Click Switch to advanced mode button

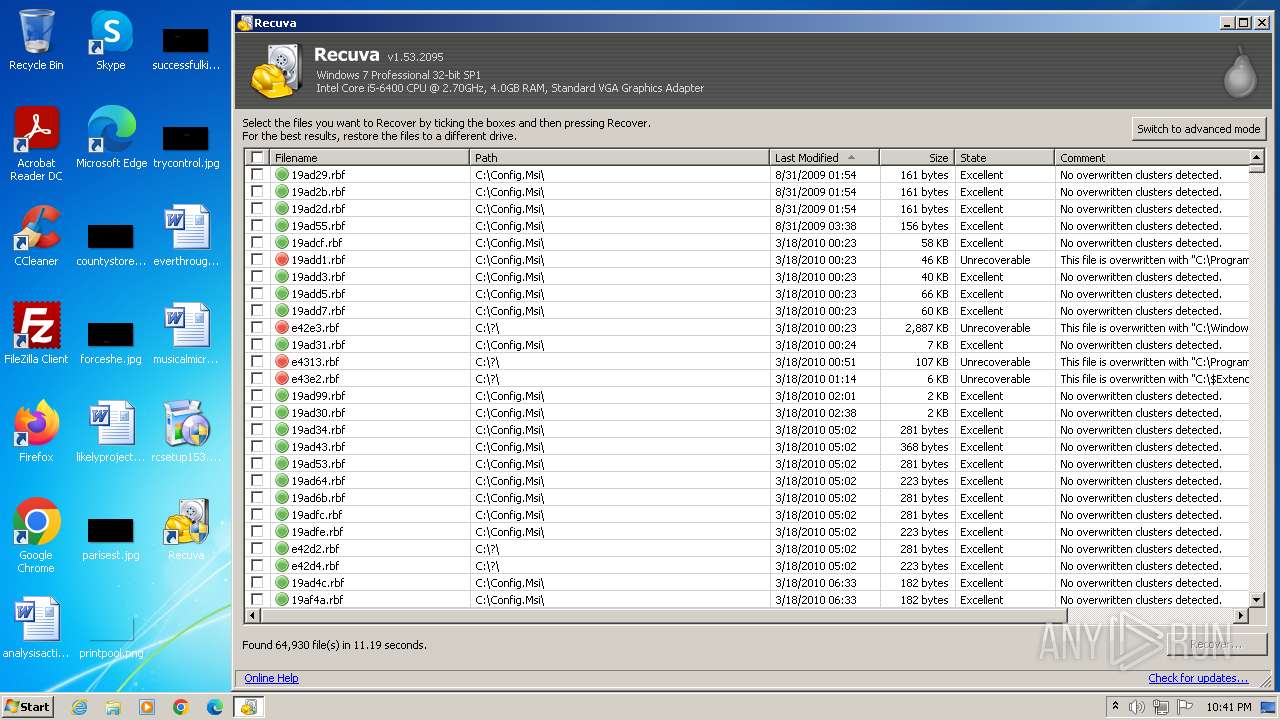(x=1198, y=129)
